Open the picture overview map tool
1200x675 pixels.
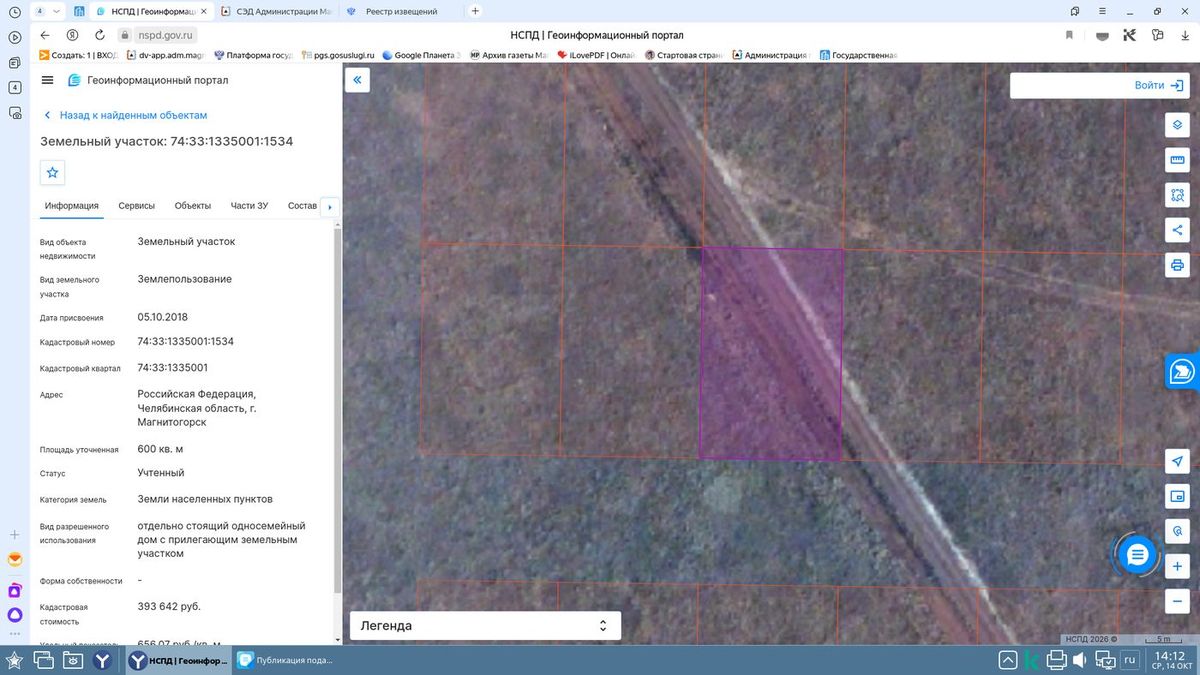click(1177, 496)
